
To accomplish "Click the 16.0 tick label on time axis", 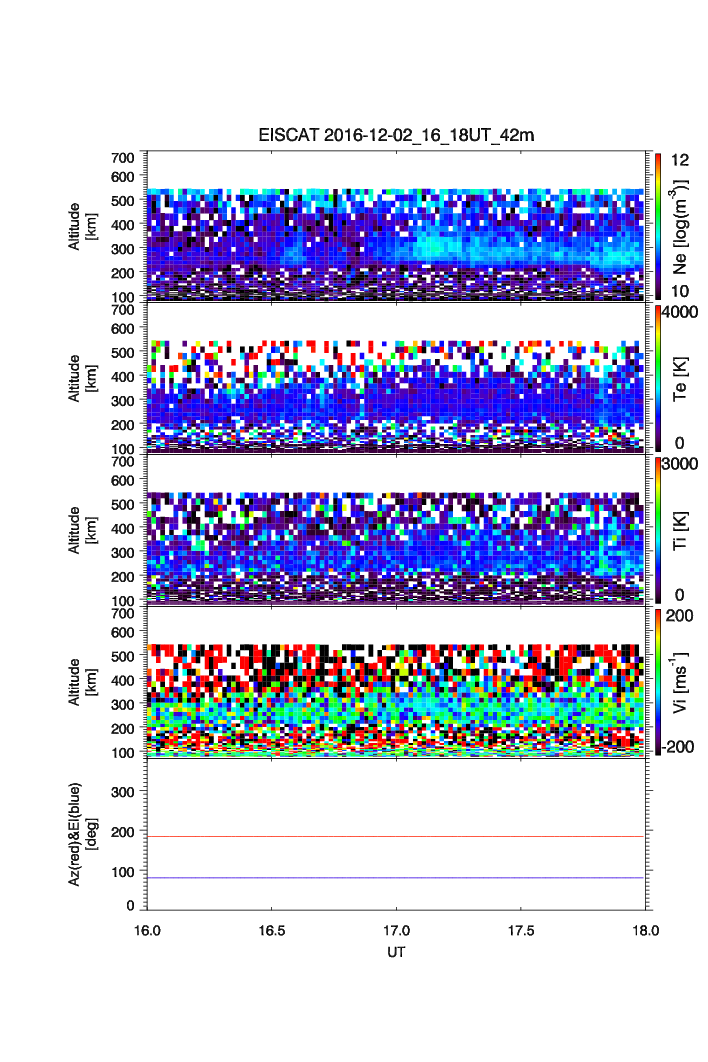I will pyautogui.click(x=148, y=930).
